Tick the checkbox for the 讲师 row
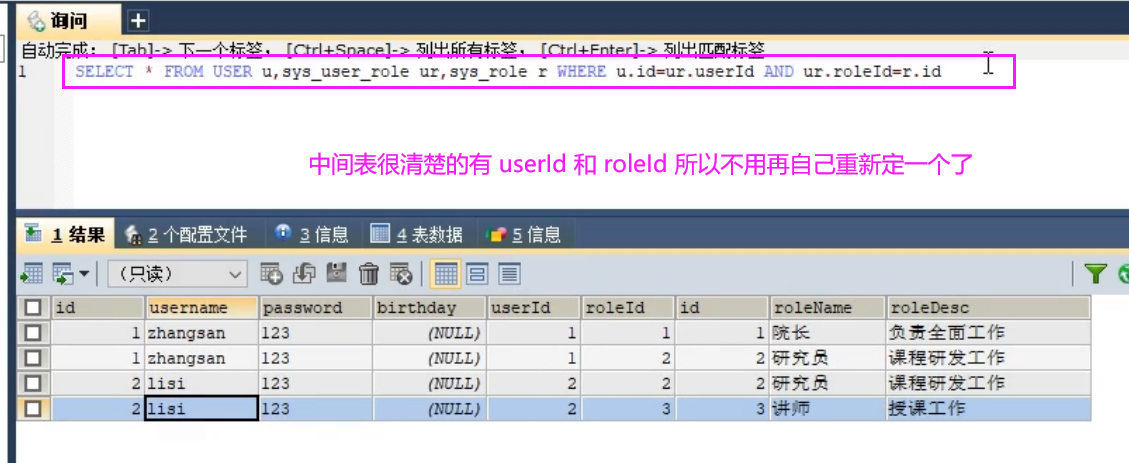 [33, 409]
